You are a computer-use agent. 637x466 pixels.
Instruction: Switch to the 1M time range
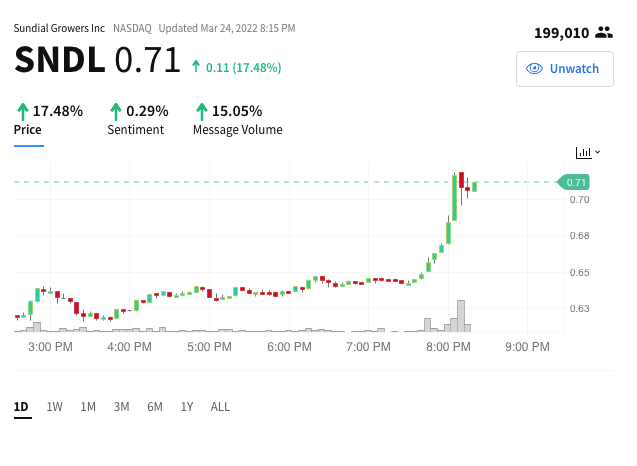click(88, 407)
